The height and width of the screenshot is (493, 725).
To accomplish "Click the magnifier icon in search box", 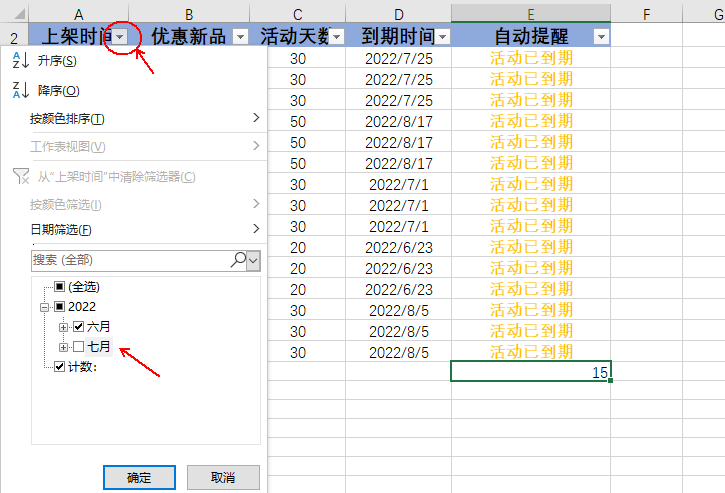I will pyautogui.click(x=238, y=260).
